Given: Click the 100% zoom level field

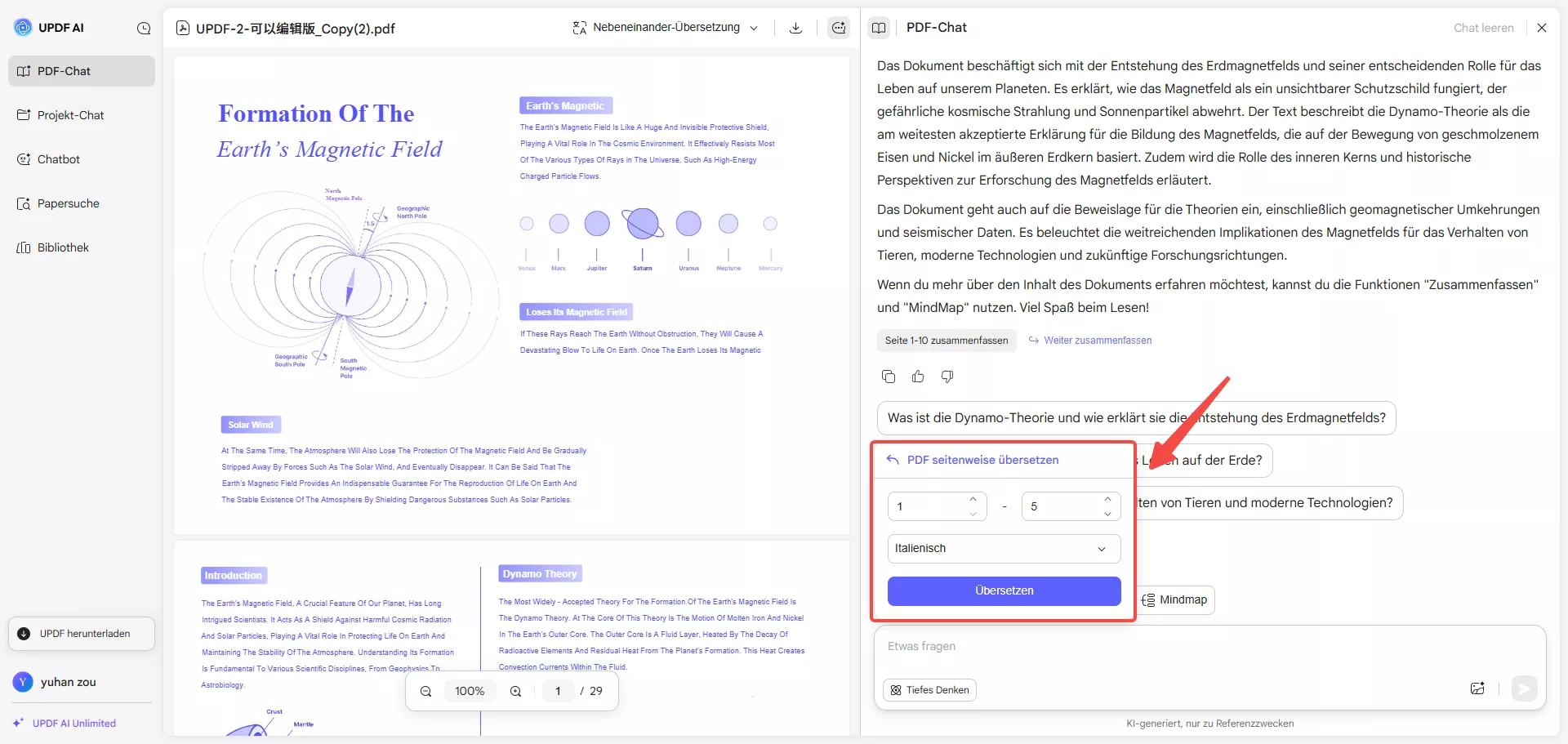Looking at the screenshot, I should 470,691.
